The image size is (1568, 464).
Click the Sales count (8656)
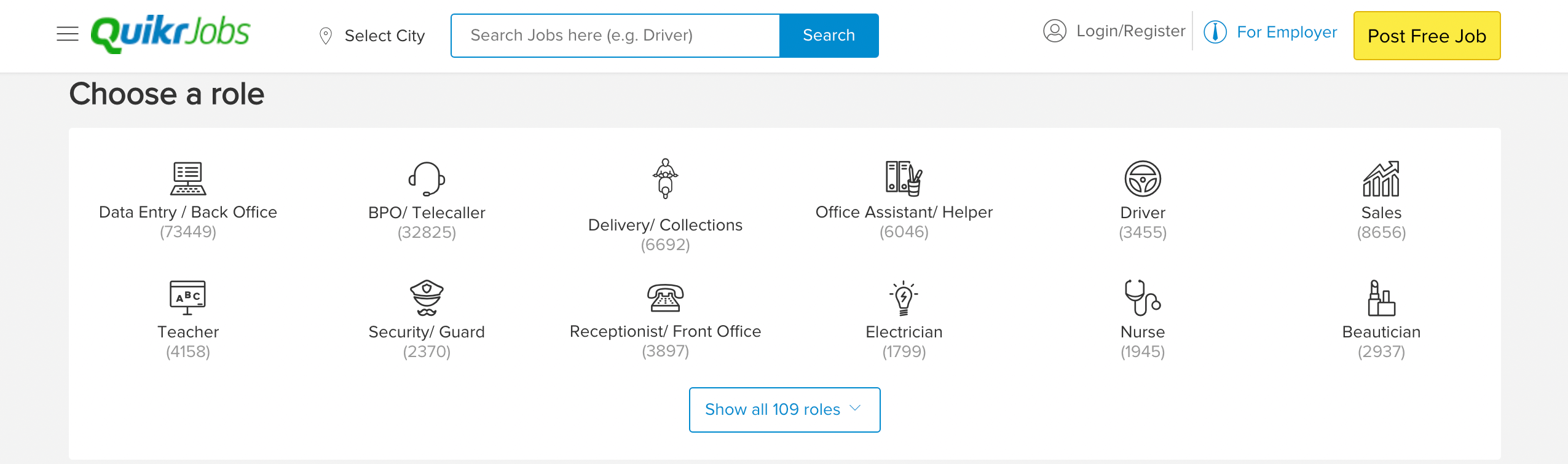(x=1381, y=232)
